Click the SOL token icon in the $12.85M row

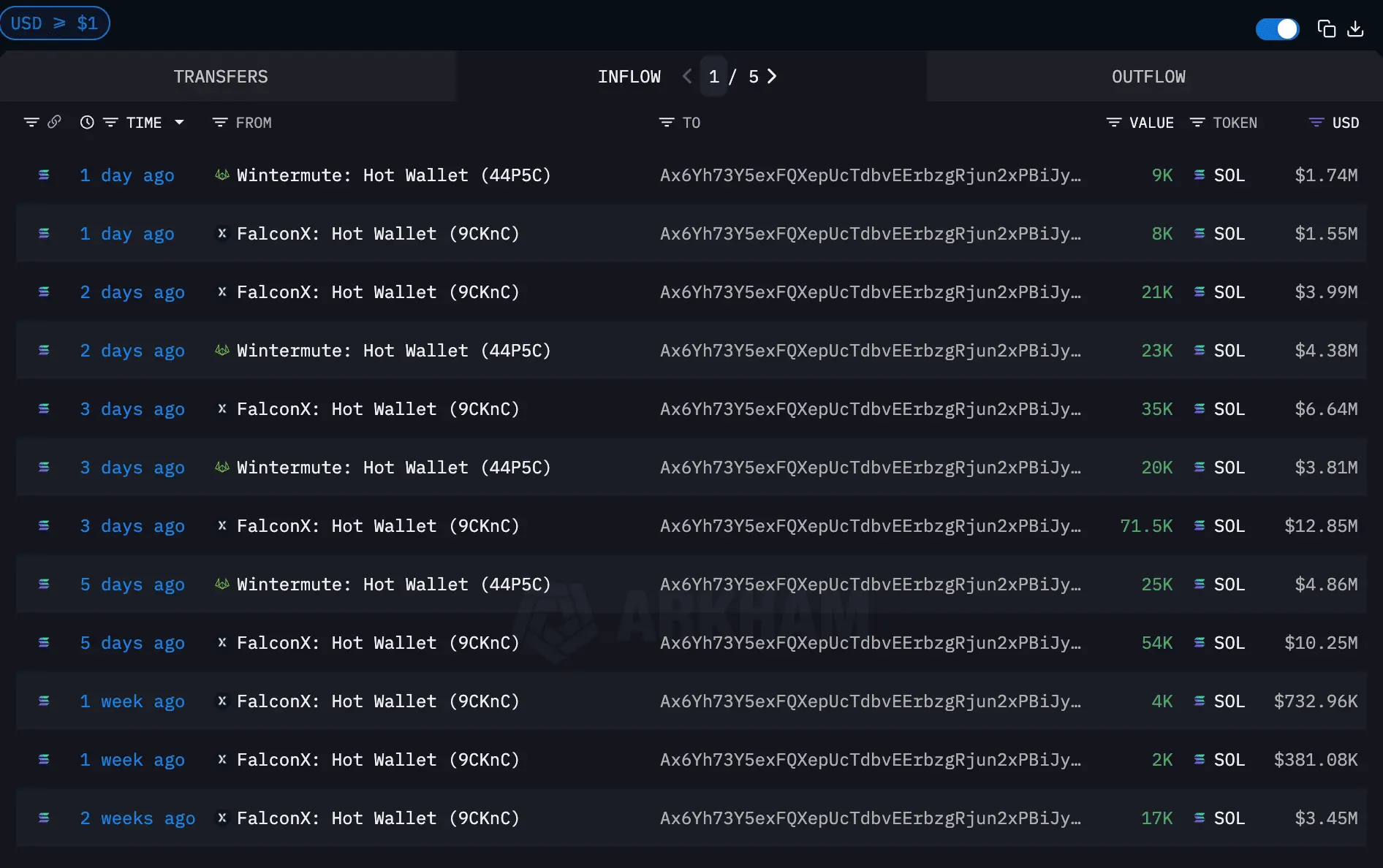click(x=1200, y=526)
